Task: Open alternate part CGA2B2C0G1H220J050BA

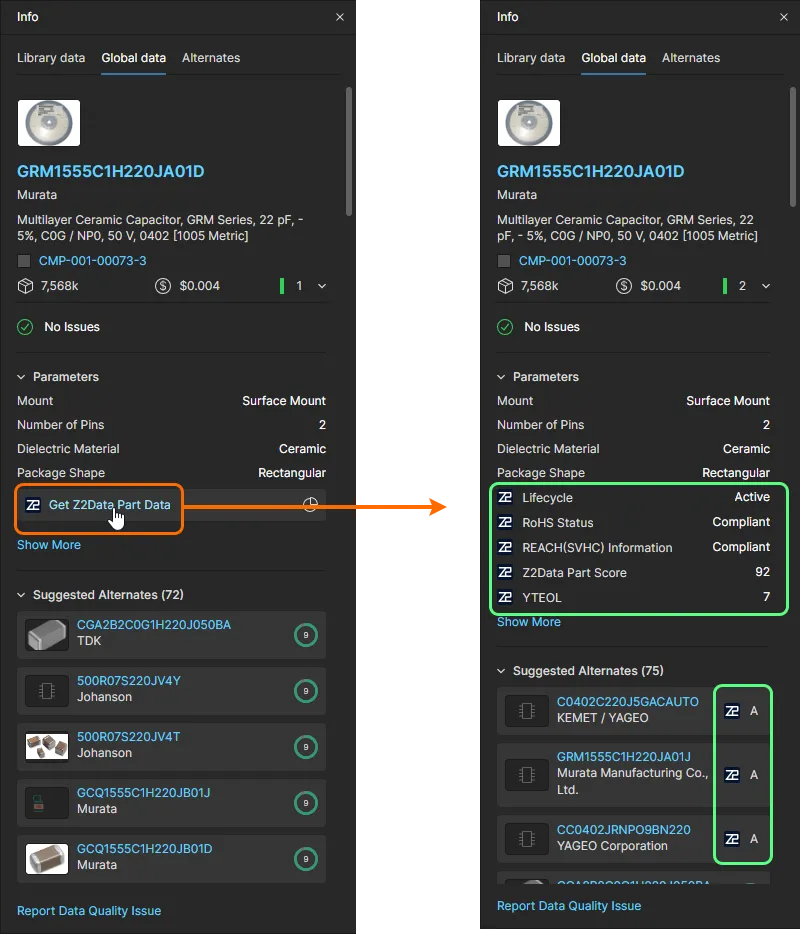Action: 154,625
